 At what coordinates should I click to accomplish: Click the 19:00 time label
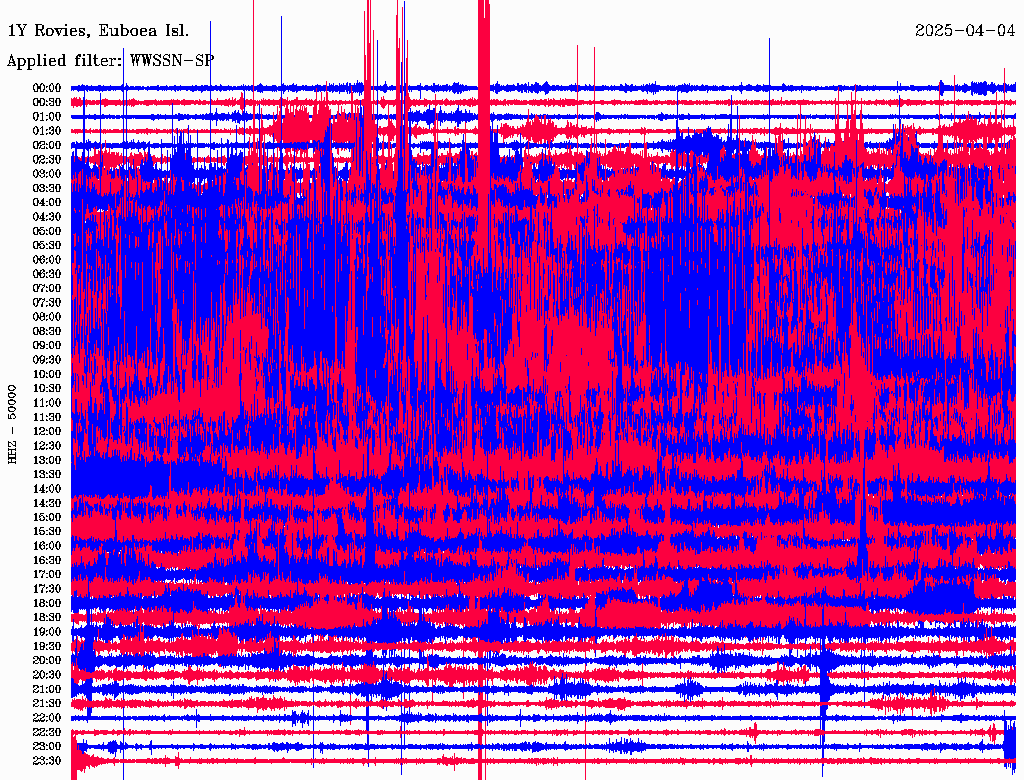click(47, 632)
